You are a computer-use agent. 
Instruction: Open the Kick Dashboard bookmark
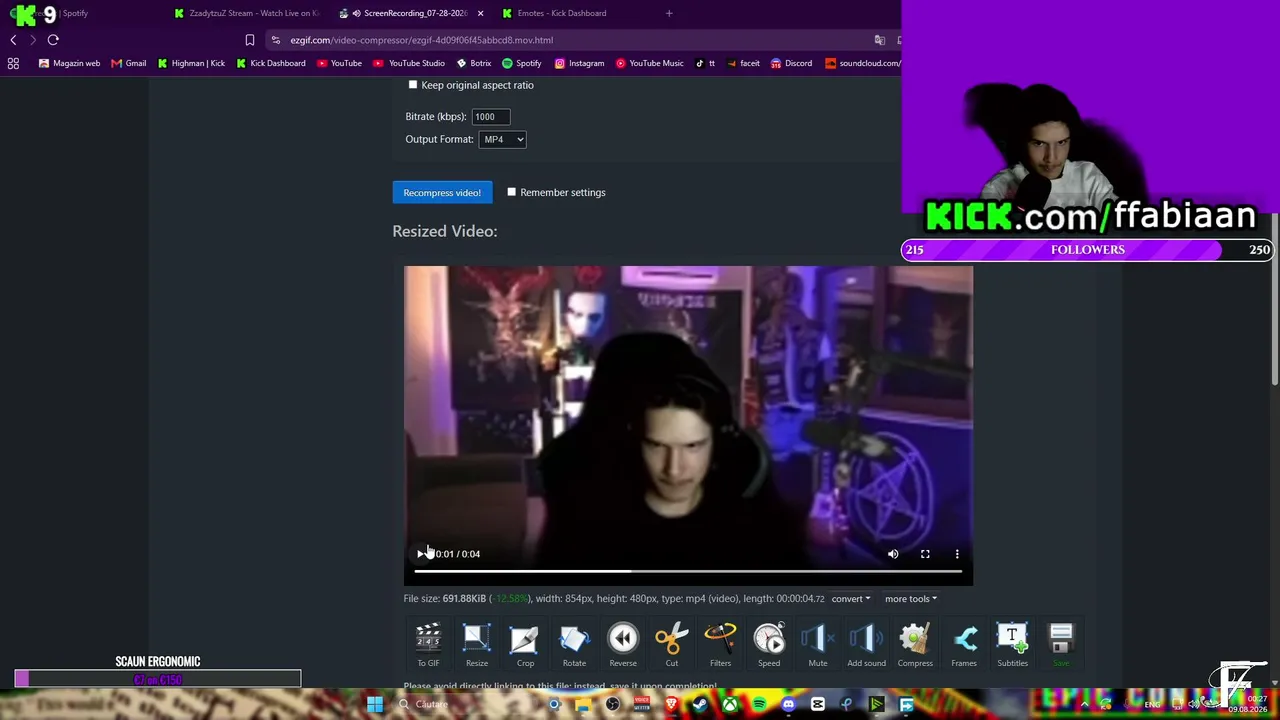click(270, 63)
